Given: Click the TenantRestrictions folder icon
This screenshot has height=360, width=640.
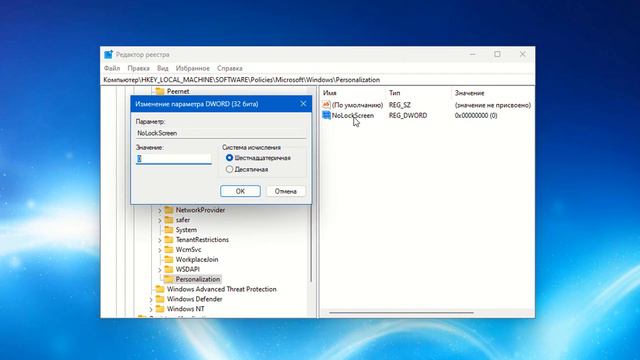Looking at the screenshot, I should (169, 240).
